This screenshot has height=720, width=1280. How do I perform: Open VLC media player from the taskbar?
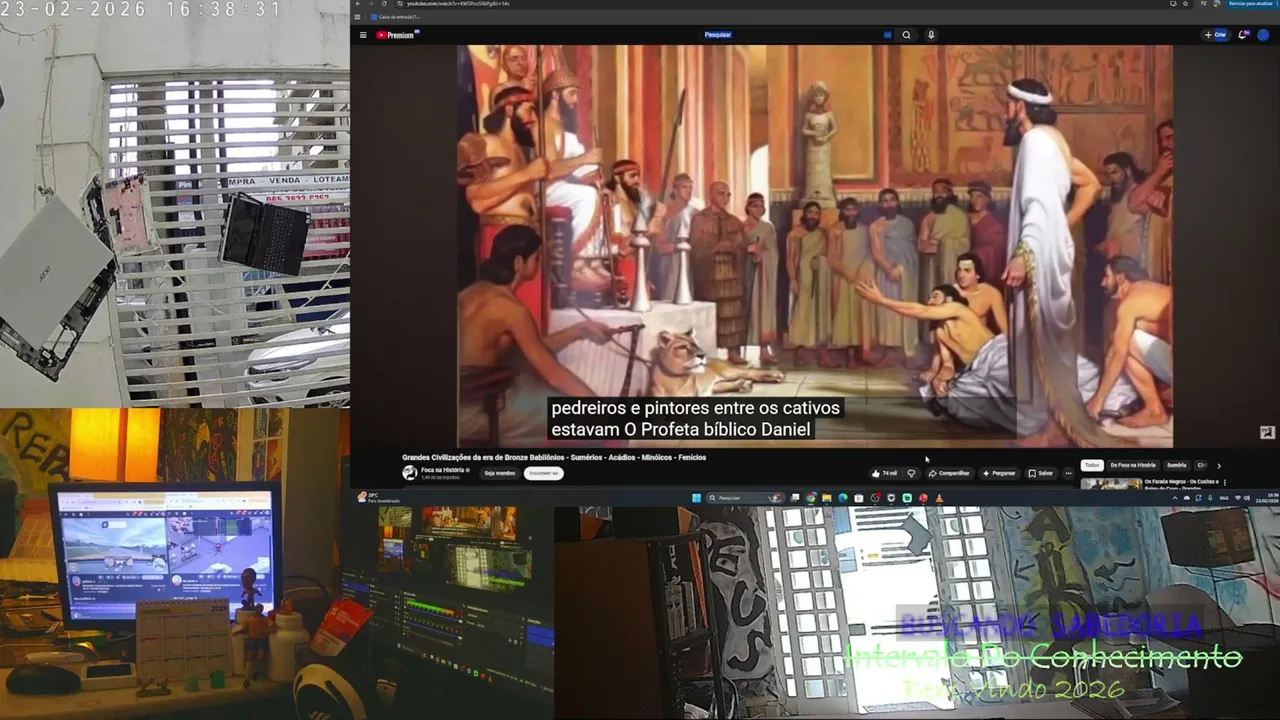[x=939, y=498]
